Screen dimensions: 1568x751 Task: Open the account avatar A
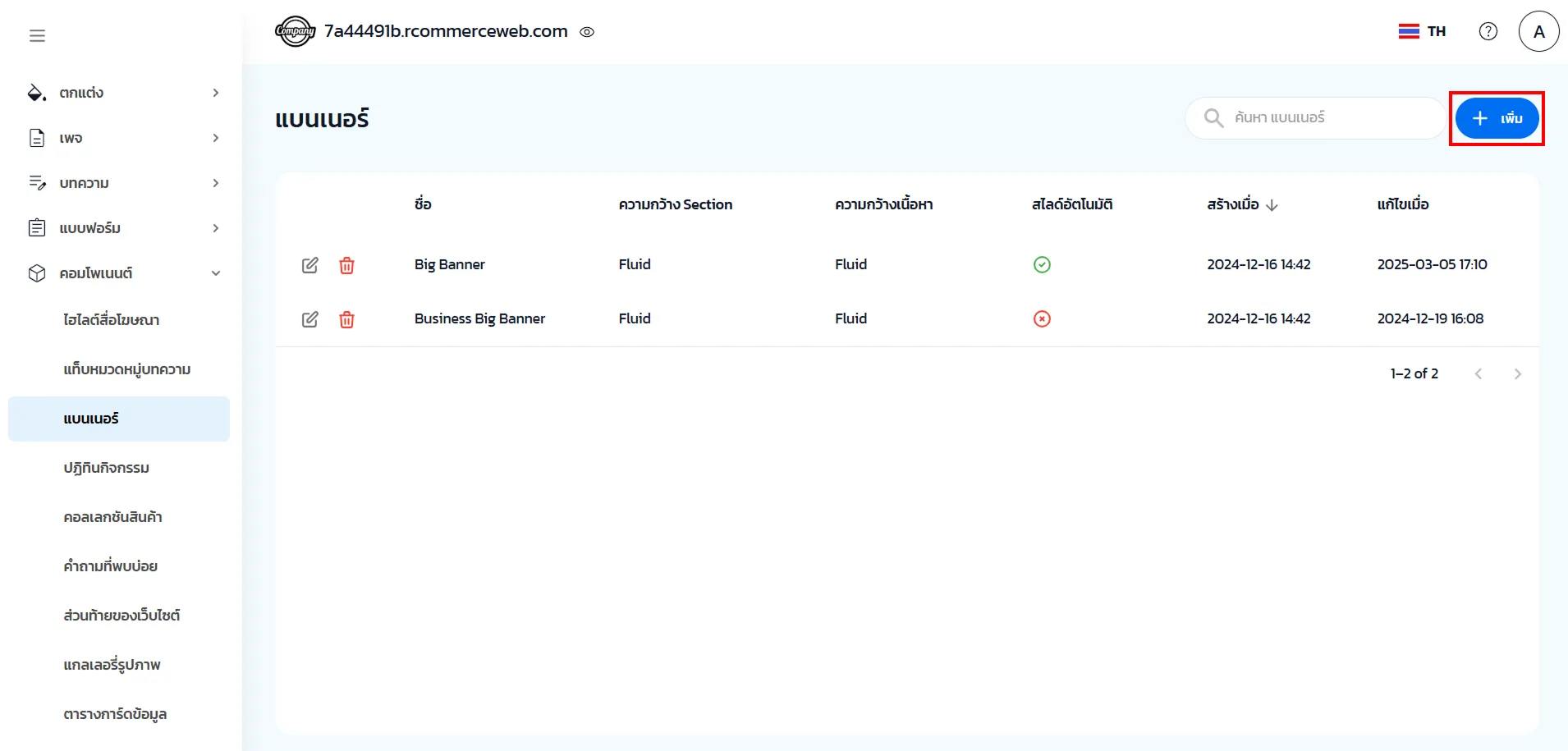[1539, 31]
